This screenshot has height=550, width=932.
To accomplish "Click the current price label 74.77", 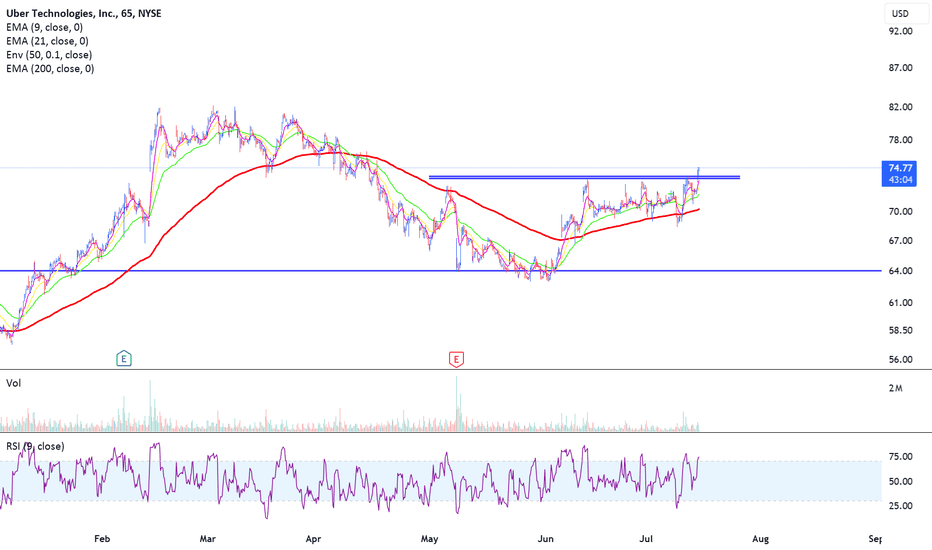I will pos(900,168).
